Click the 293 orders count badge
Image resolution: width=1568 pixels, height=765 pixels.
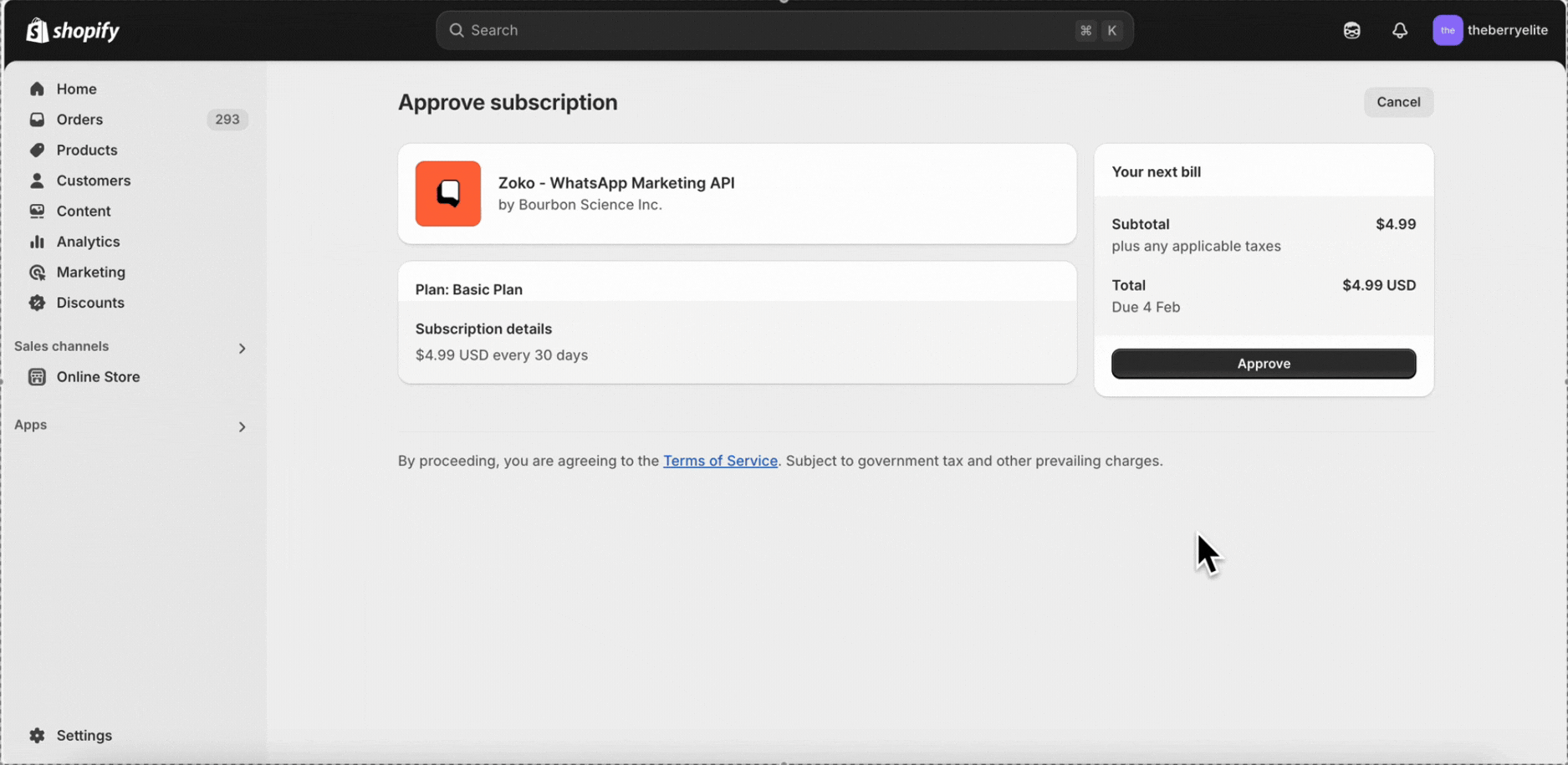click(x=227, y=120)
